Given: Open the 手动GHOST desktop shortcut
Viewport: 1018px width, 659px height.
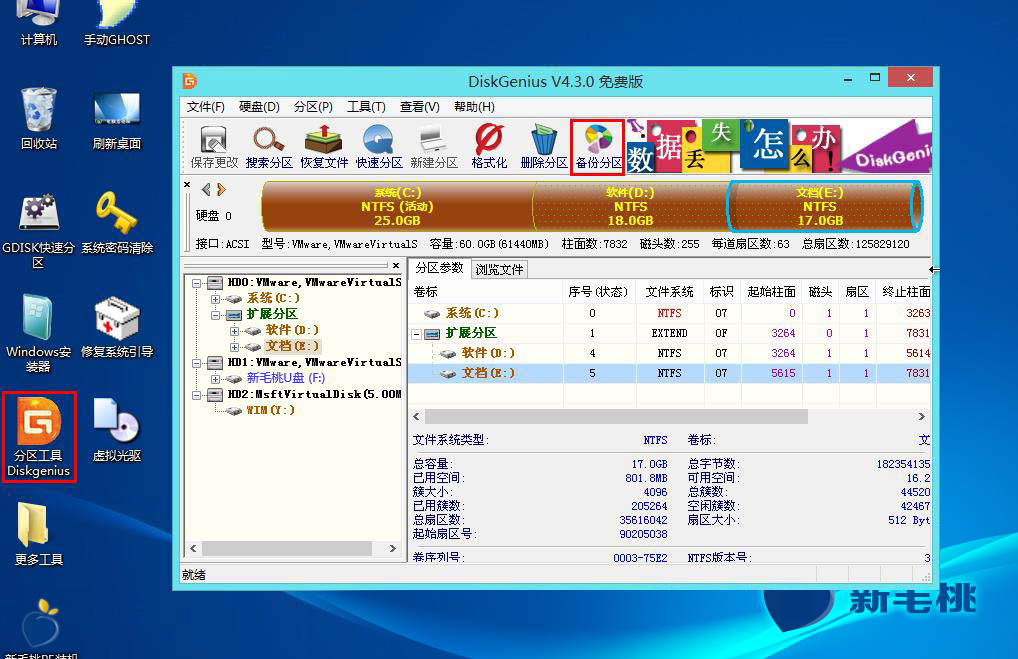Looking at the screenshot, I should [117, 24].
